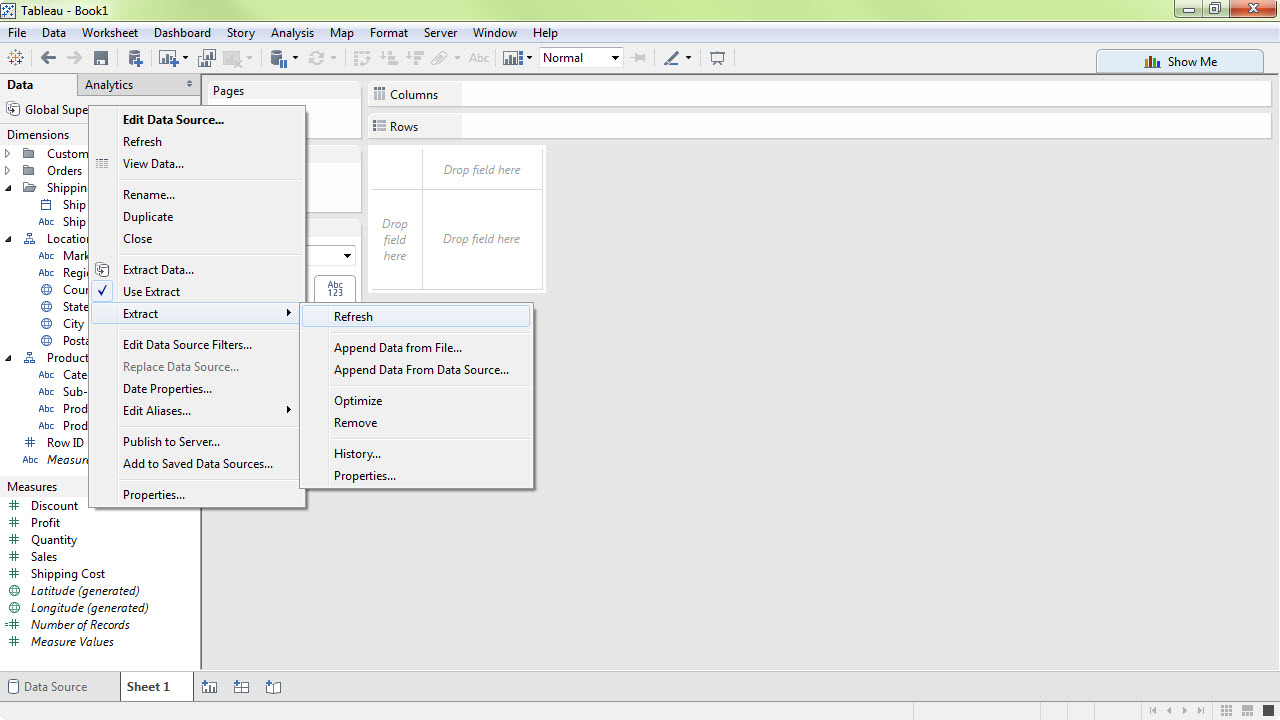Select the Latitude (generated) measure
The width and height of the screenshot is (1280, 720).
[85, 591]
